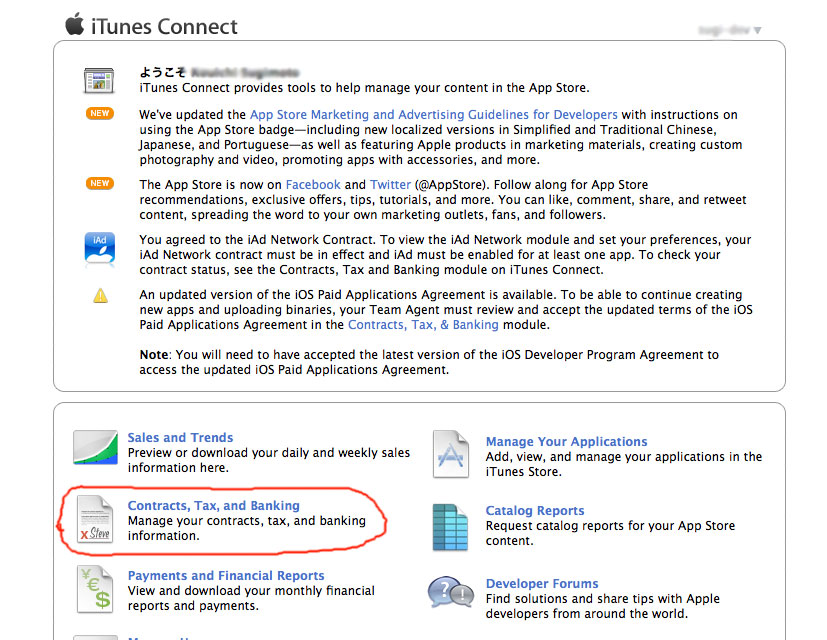
Task: Open the Sales and Trends chart icon
Action: click(x=96, y=448)
